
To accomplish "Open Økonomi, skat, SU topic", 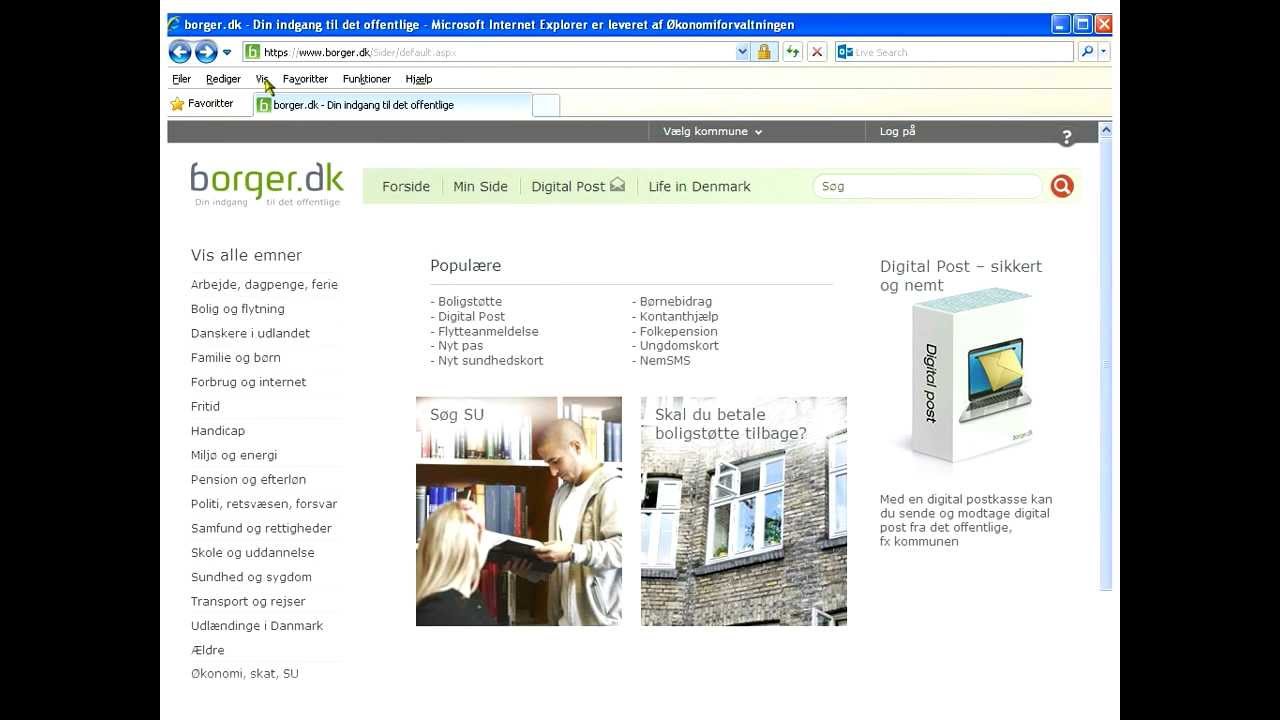I will pos(245,674).
